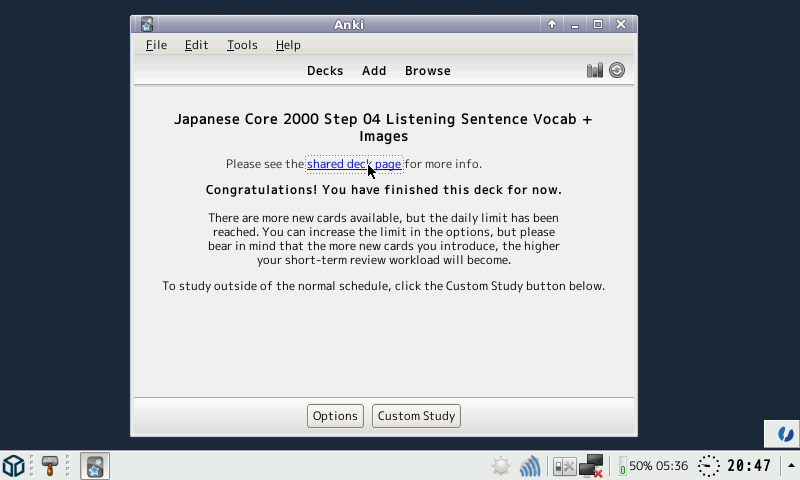Minimize the Anki window
This screenshot has width=800, height=480.
coord(575,24)
